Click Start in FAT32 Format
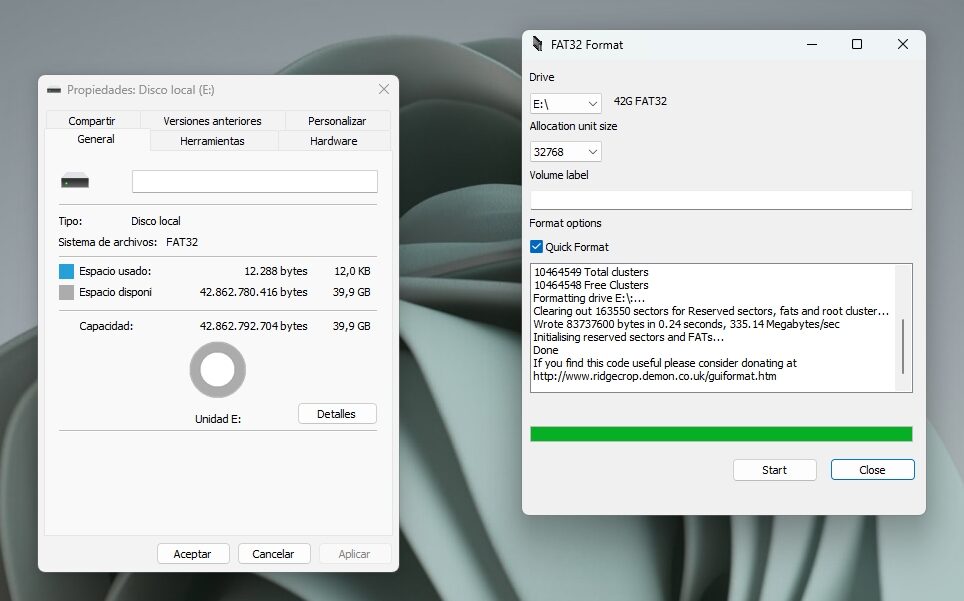964x601 pixels. pos(775,469)
